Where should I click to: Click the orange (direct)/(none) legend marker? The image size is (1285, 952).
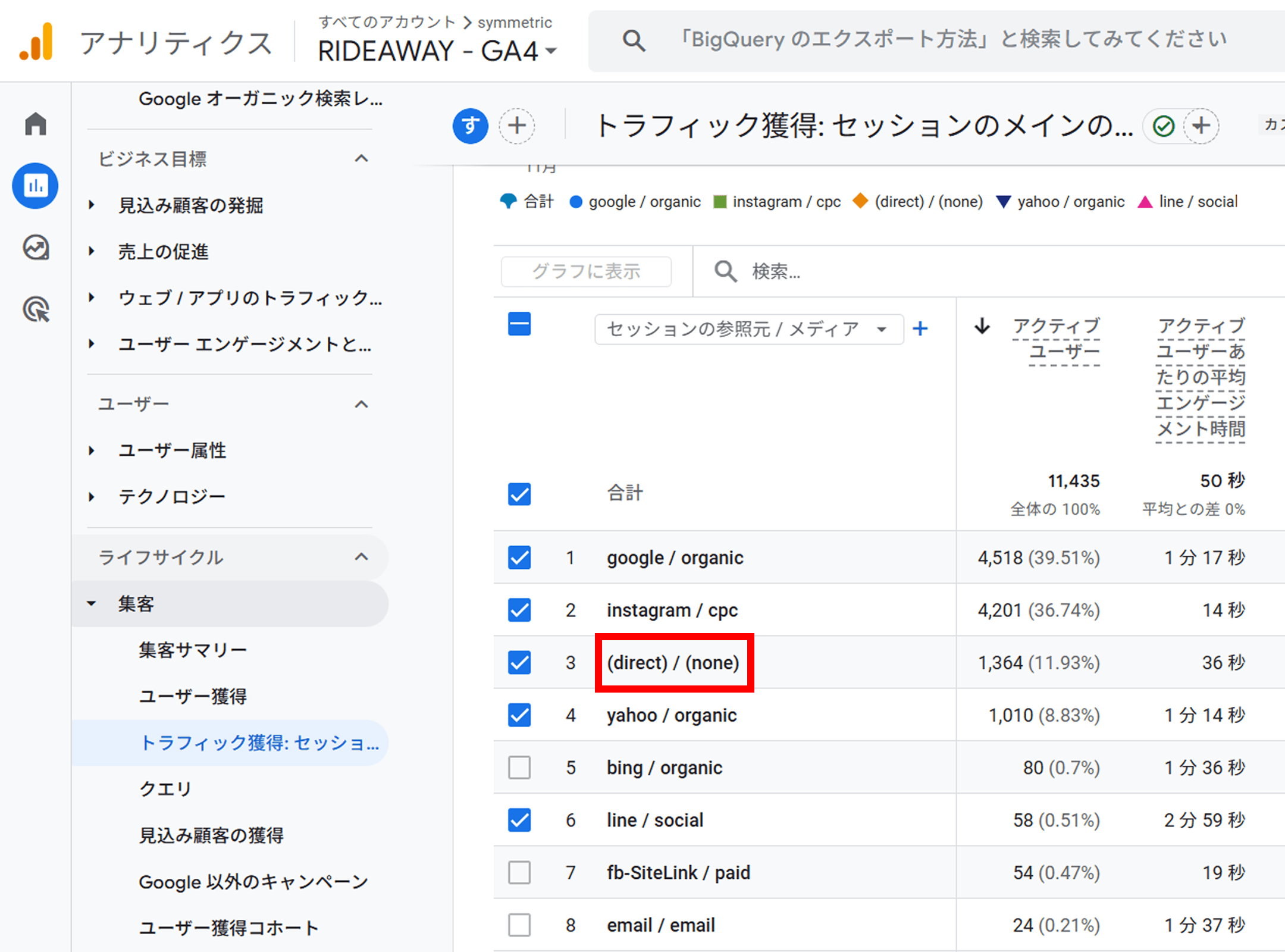point(861,201)
